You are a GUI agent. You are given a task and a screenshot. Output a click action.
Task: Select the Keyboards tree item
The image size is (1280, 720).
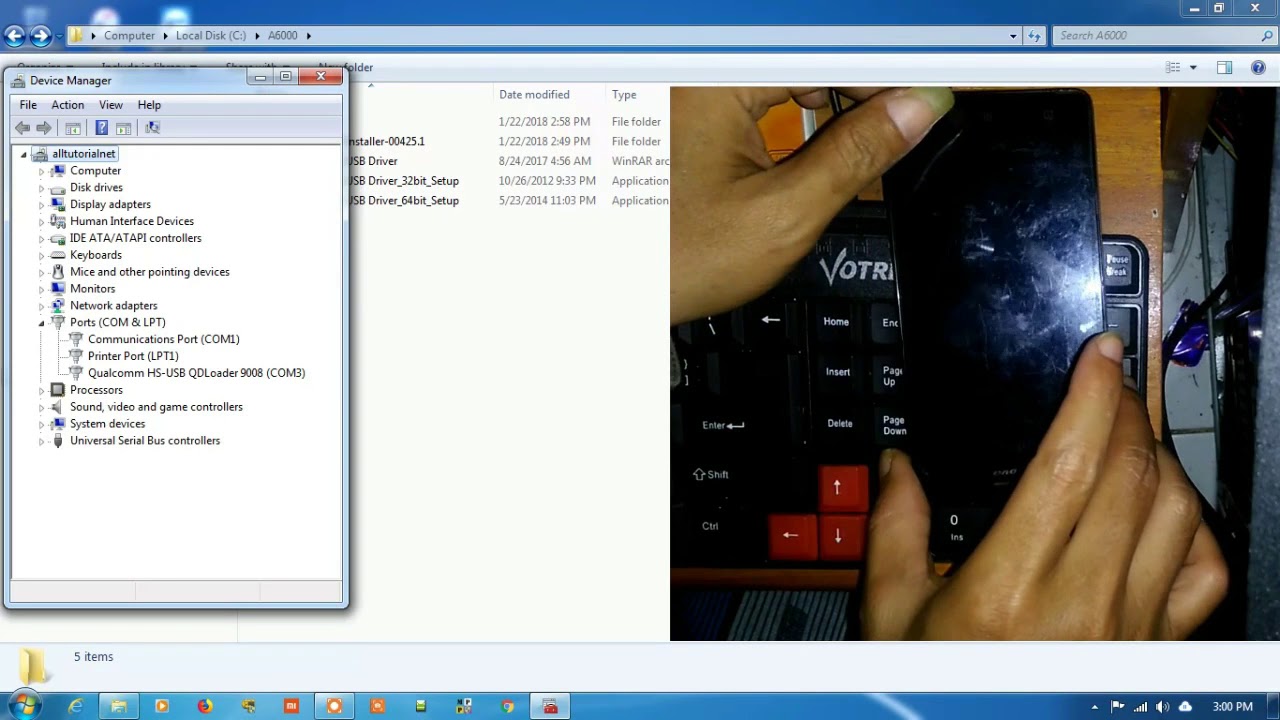click(96, 255)
